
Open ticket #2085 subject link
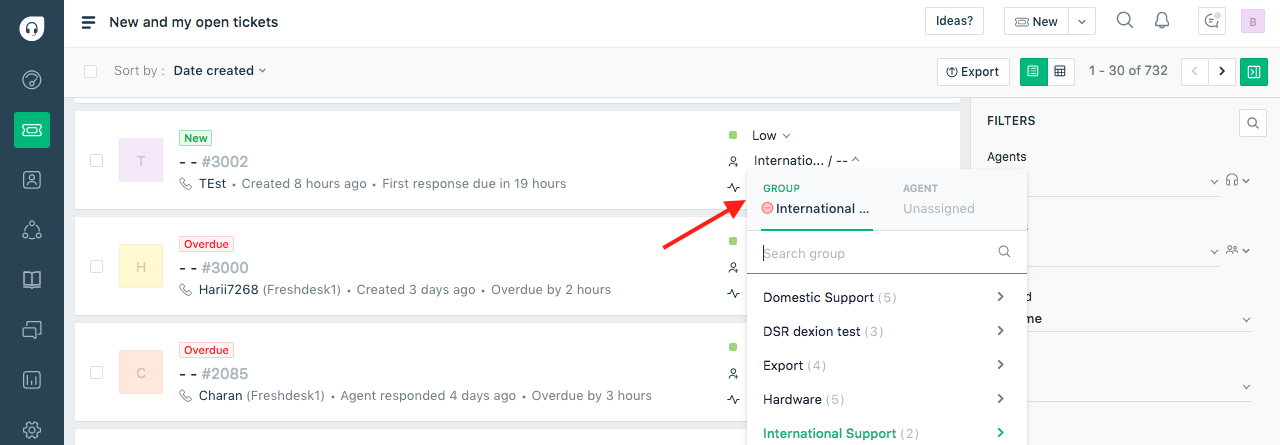point(213,373)
